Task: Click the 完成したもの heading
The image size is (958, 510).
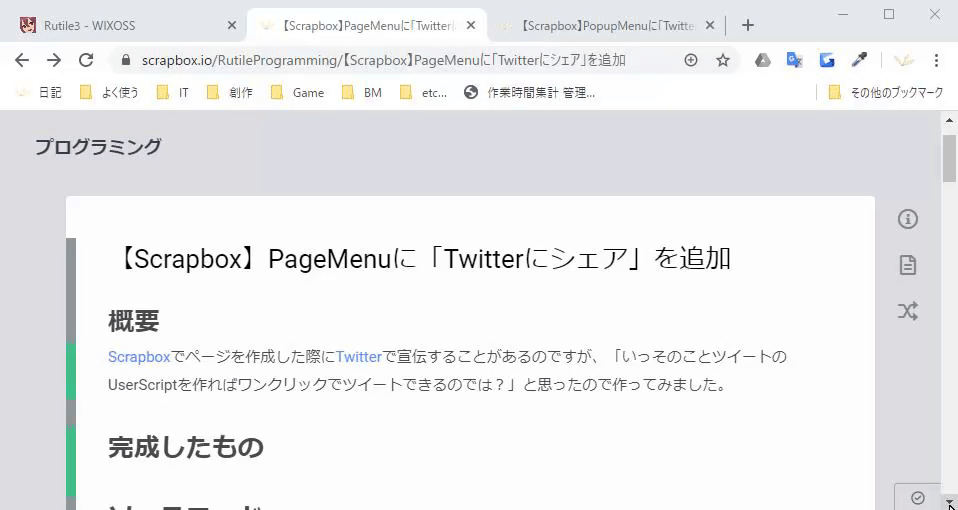Action: tap(186, 447)
